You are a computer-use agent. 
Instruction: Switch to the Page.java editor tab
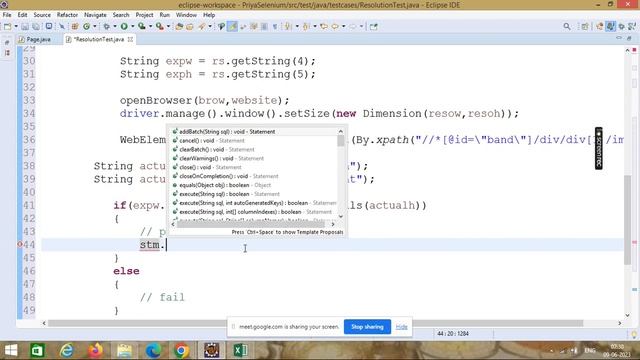tap(35, 40)
